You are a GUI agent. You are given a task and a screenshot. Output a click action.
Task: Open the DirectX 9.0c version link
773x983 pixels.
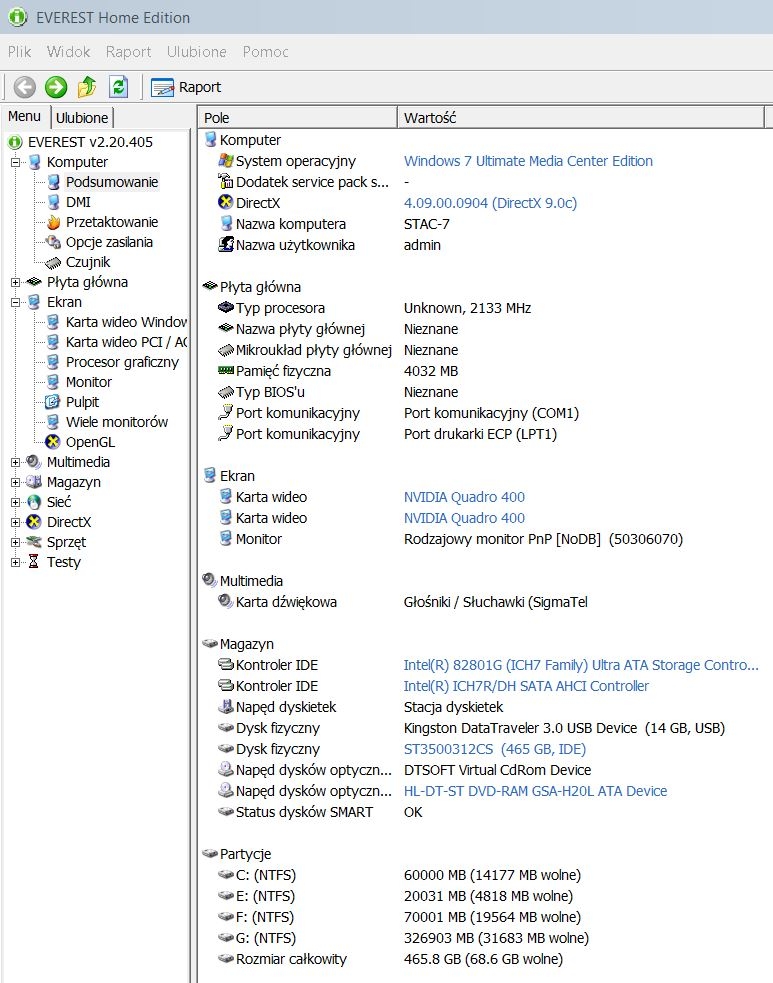click(490, 203)
